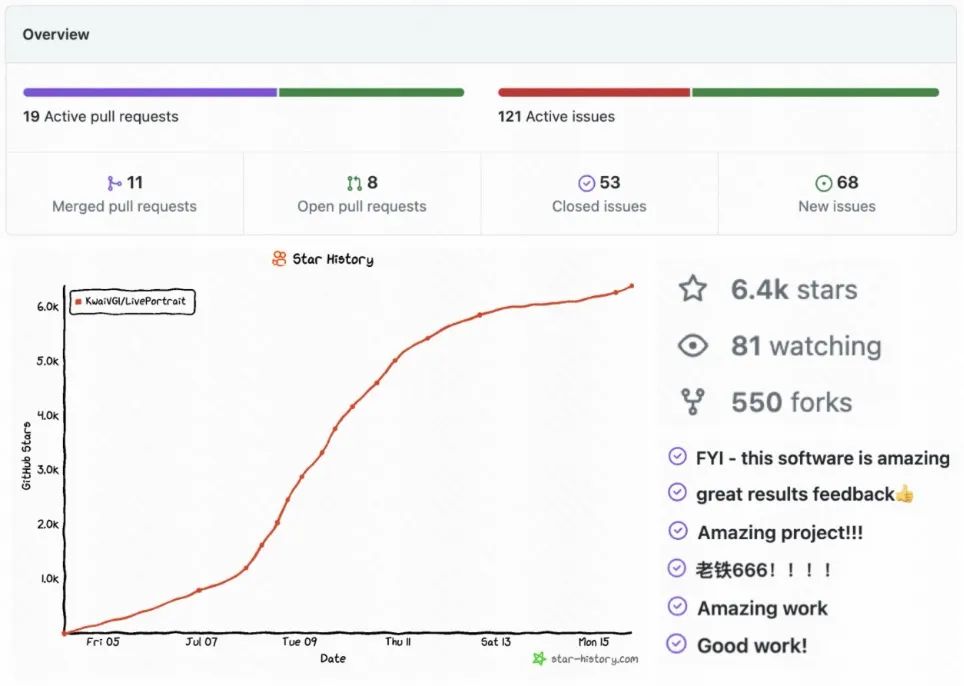Screen dimensions: 964x686
Task: Select the closed issues checkmark icon
Action: point(587,183)
